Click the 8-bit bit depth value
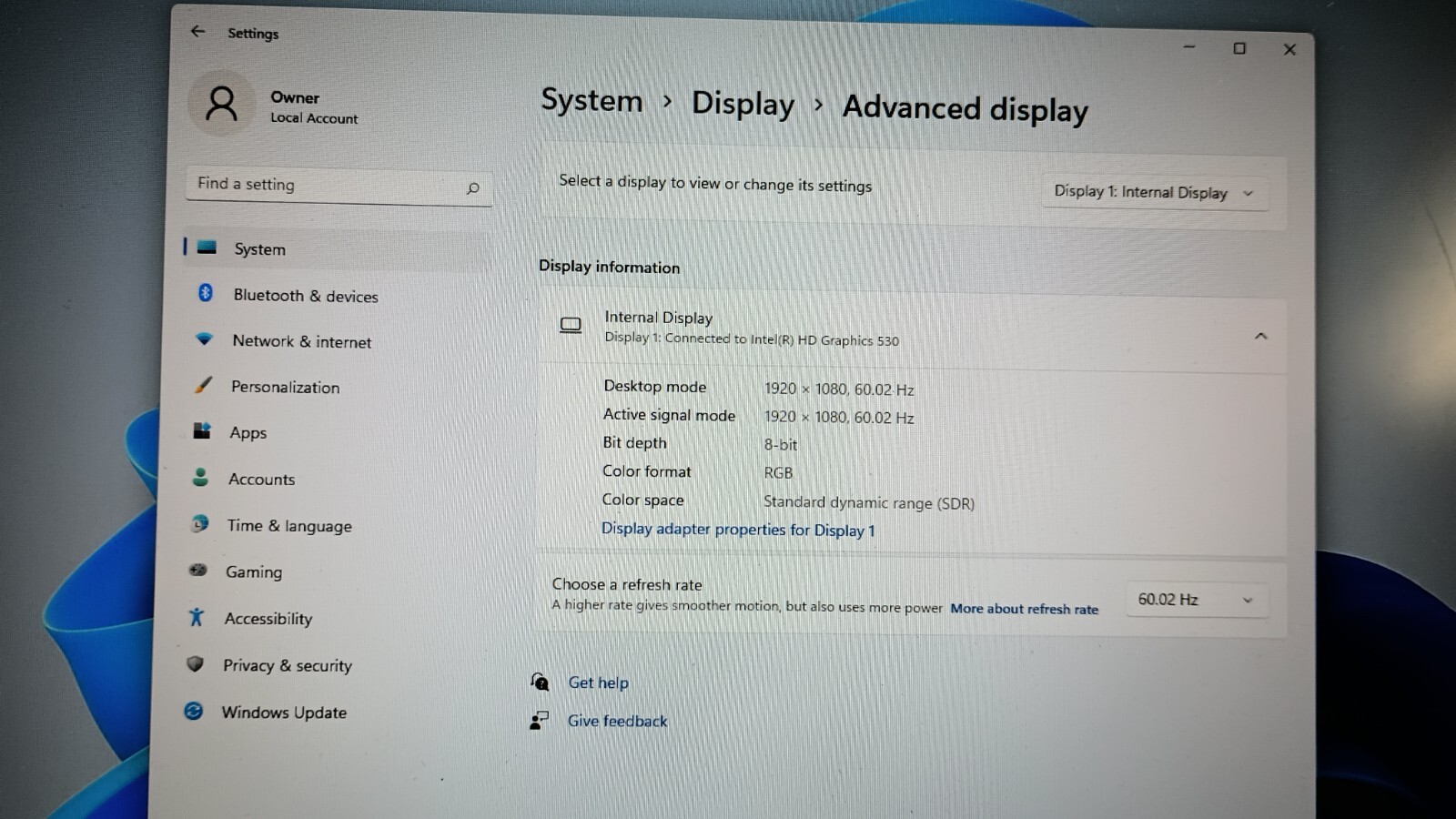Viewport: 1456px width, 819px height. pyautogui.click(x=780, y=444)
